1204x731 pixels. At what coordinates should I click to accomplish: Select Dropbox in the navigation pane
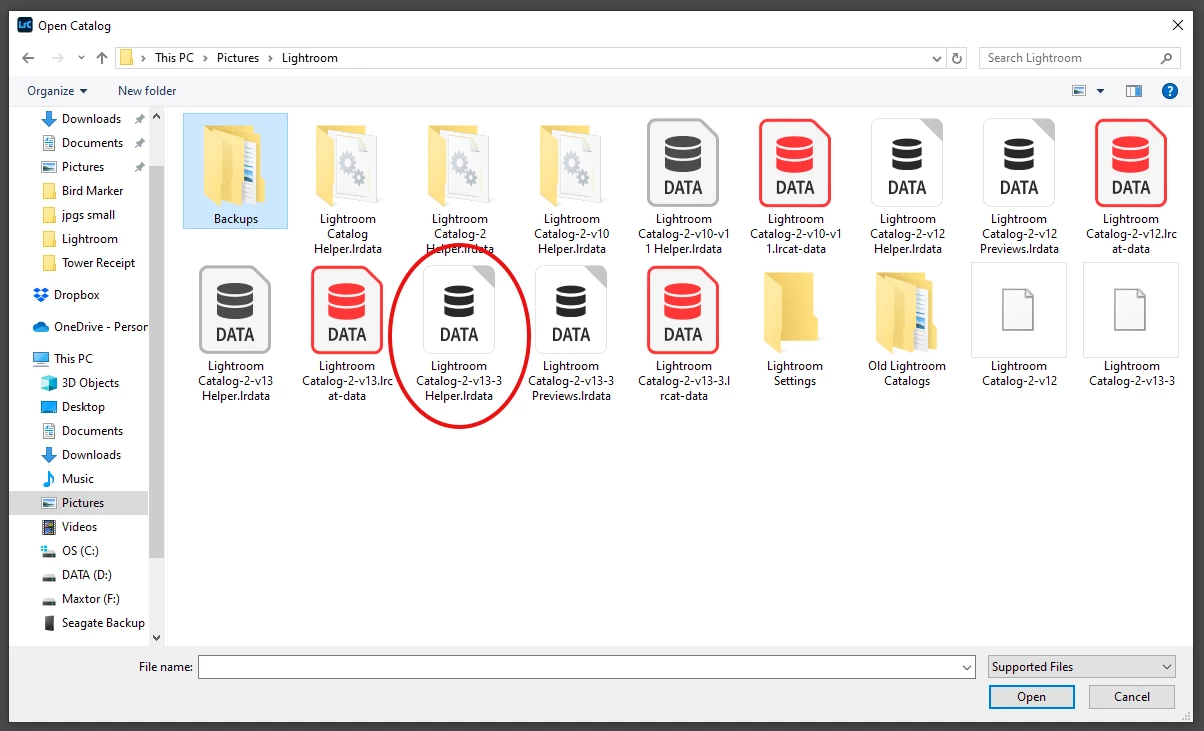[76, 295]
